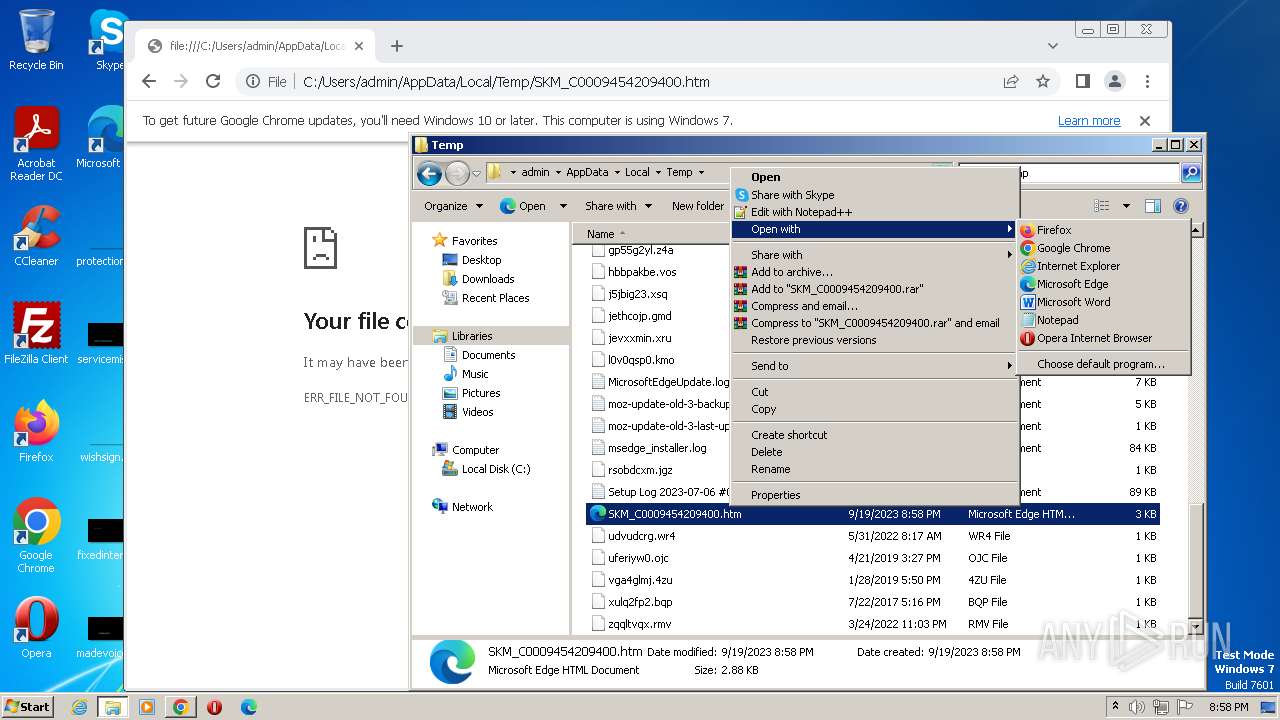This screenshot has height=720, width=1280.
Task: Open the Organize dropdown in Explorer
Action: click(x=453, y=206)
